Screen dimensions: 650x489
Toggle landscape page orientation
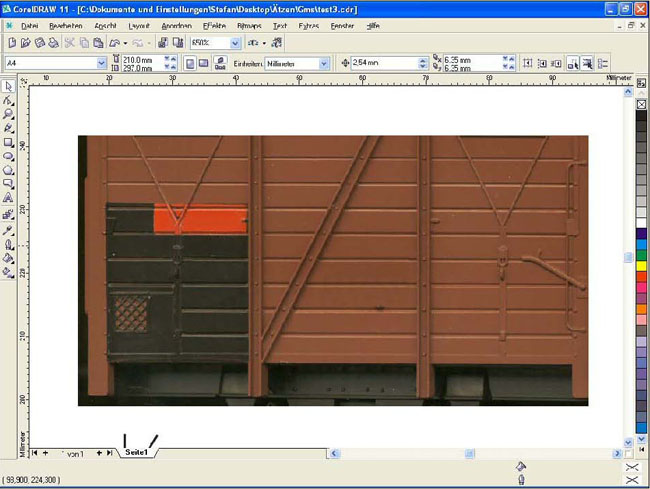click(x=203, y=63)
